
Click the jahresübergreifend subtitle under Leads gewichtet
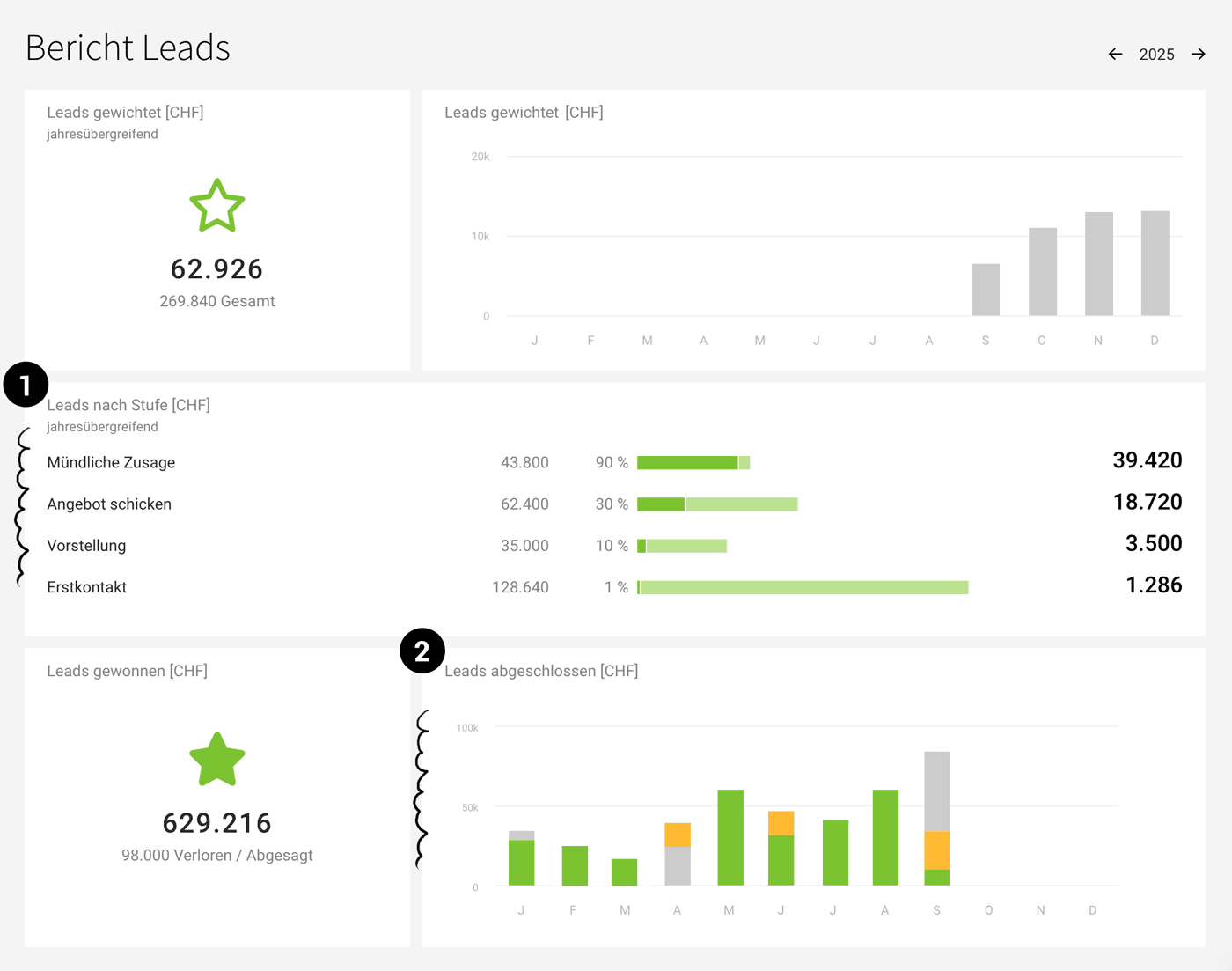pos(102,134)
